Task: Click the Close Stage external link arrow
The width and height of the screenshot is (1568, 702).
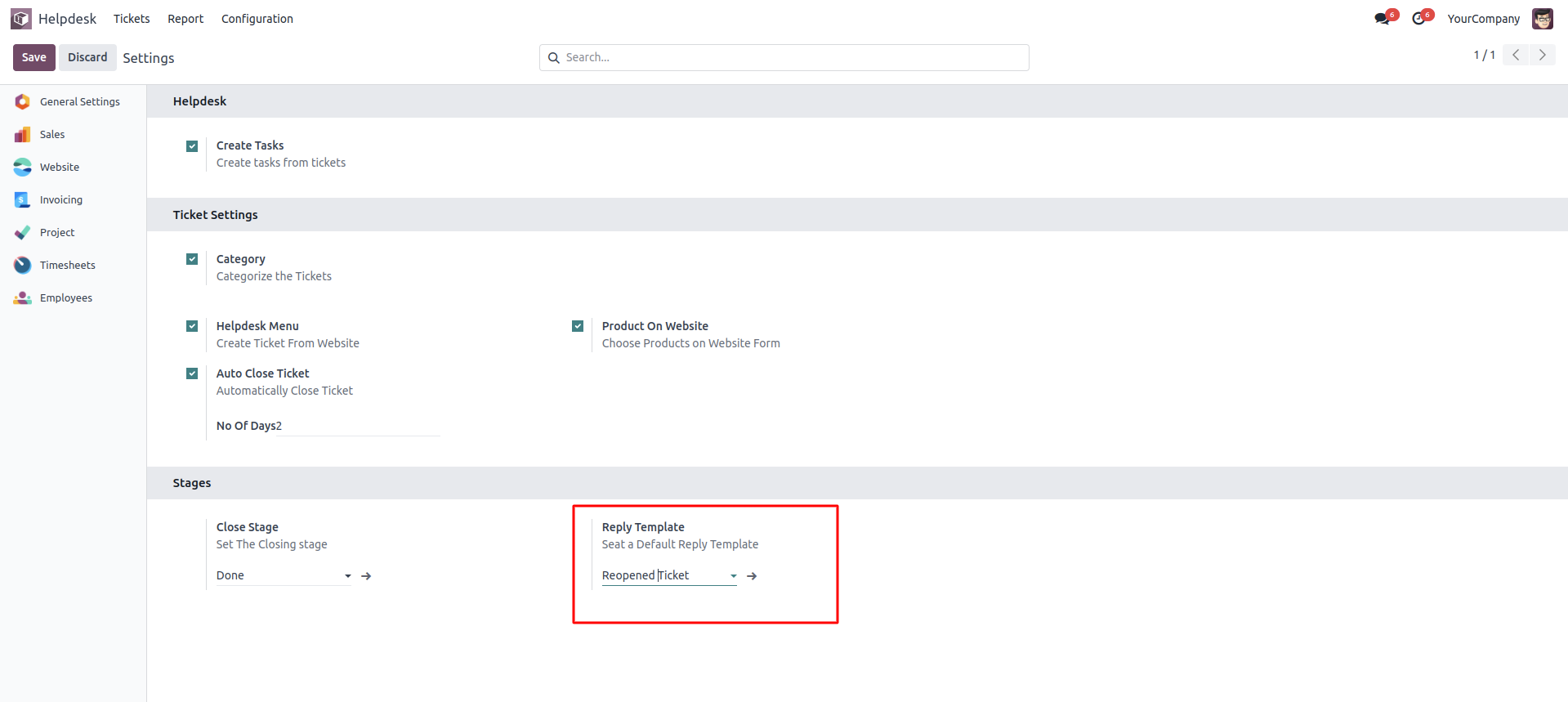Action: click(x=367, y=576)
